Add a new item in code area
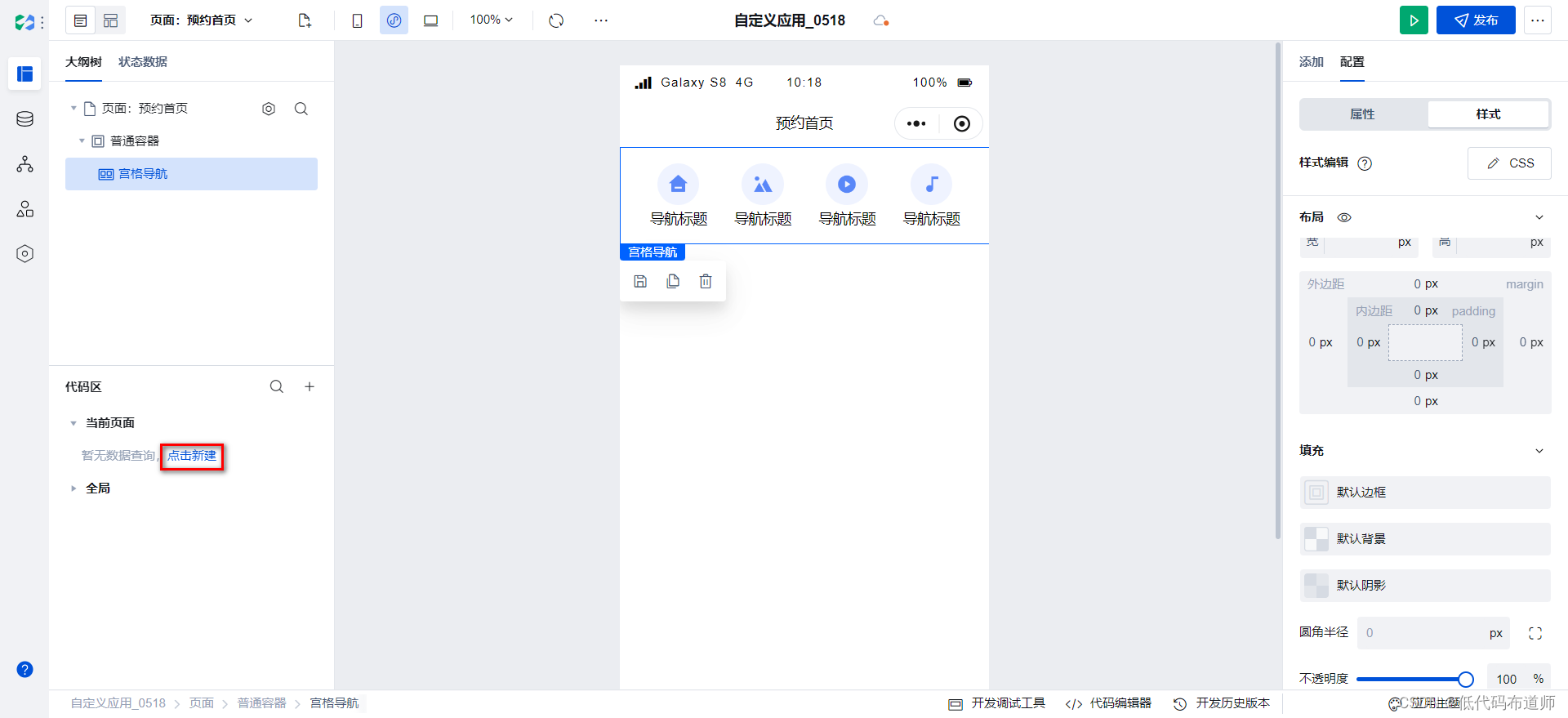Screen dimensions: 1568x718 (310, 386)
